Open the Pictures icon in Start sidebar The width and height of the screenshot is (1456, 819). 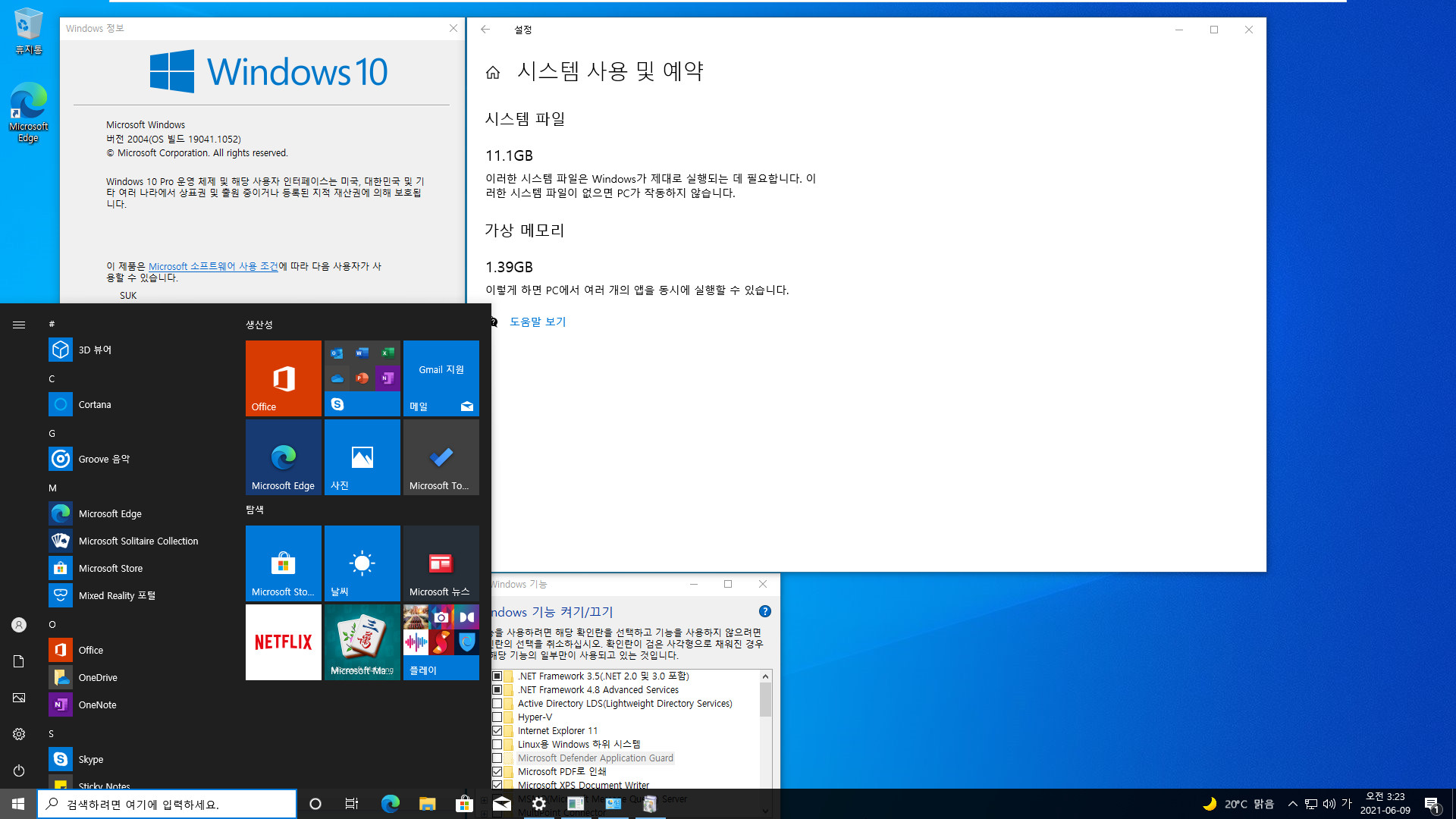pyautogui.click(x=19, y=698)
